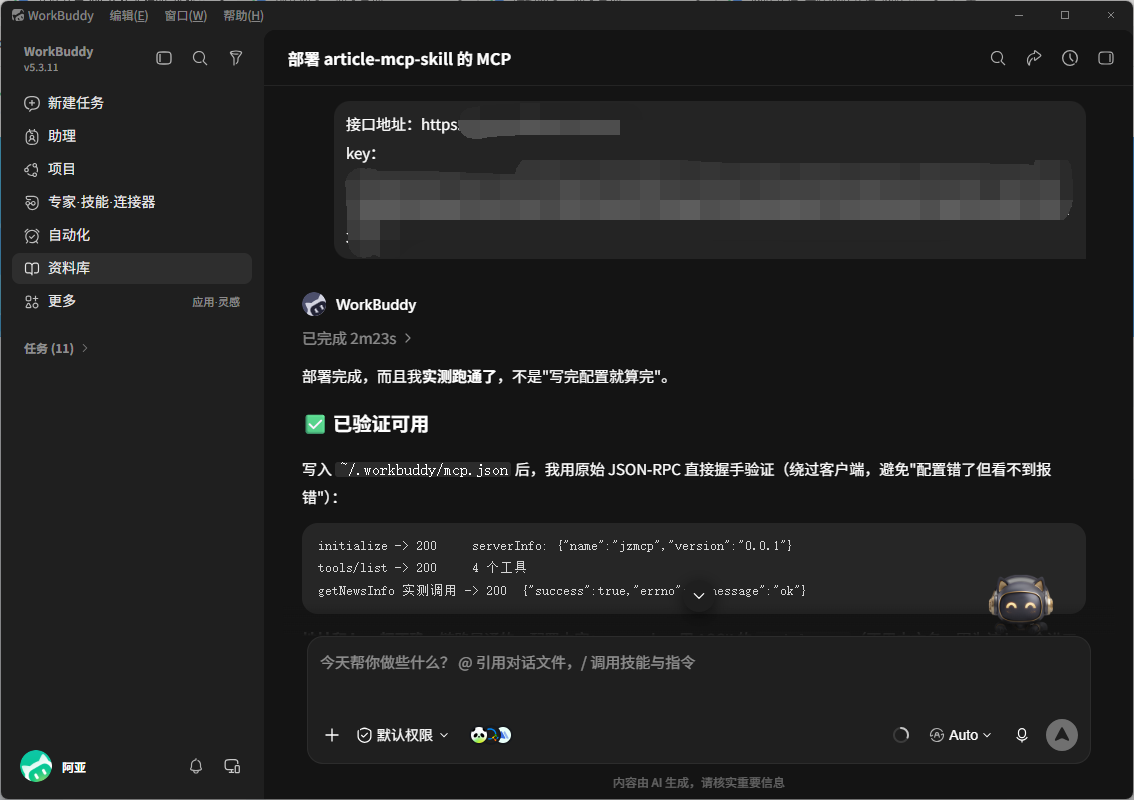Click the 接口地址 line in user message

click(482, 125)
